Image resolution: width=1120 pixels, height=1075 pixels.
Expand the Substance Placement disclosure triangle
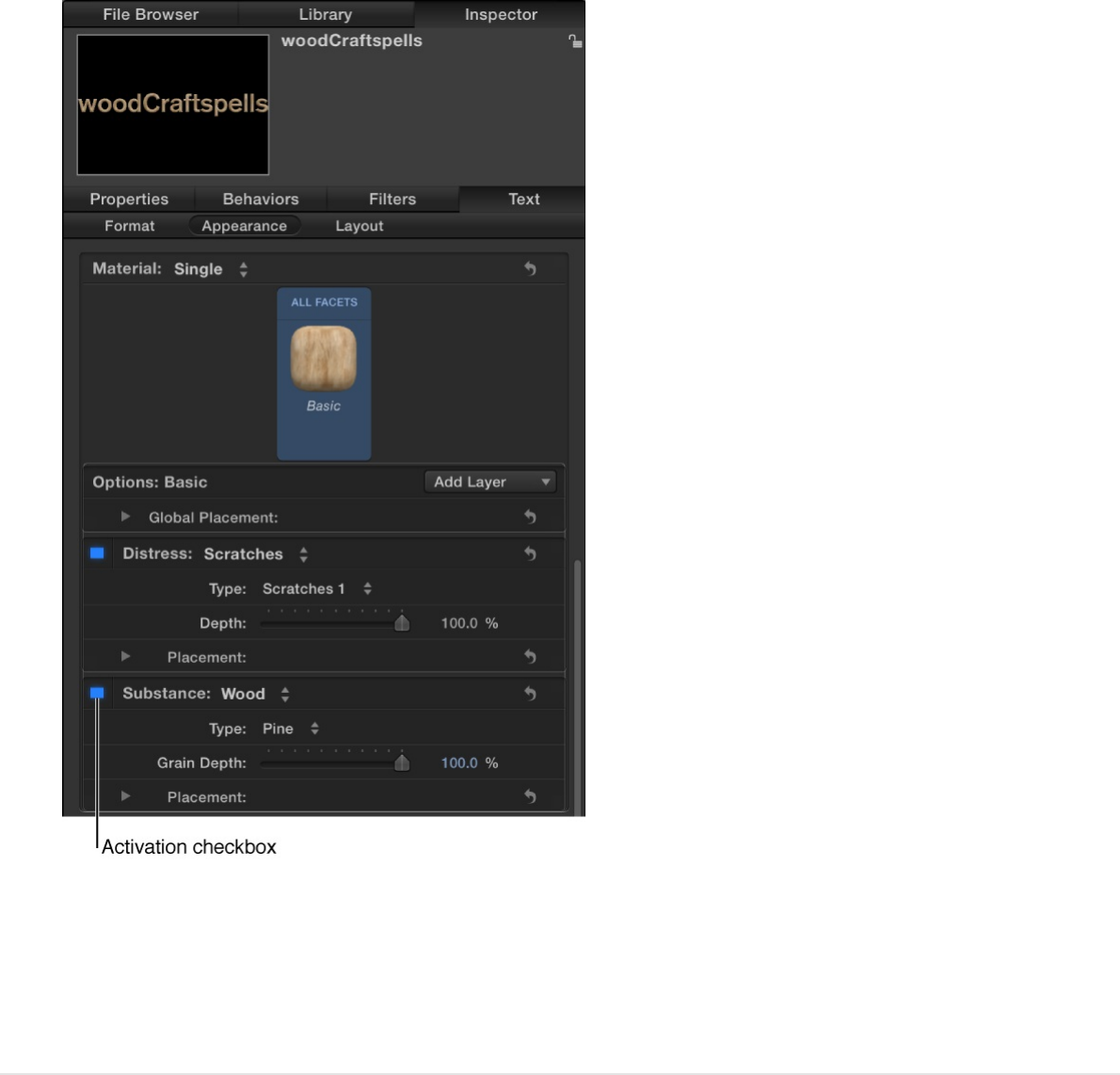[126, 796]
